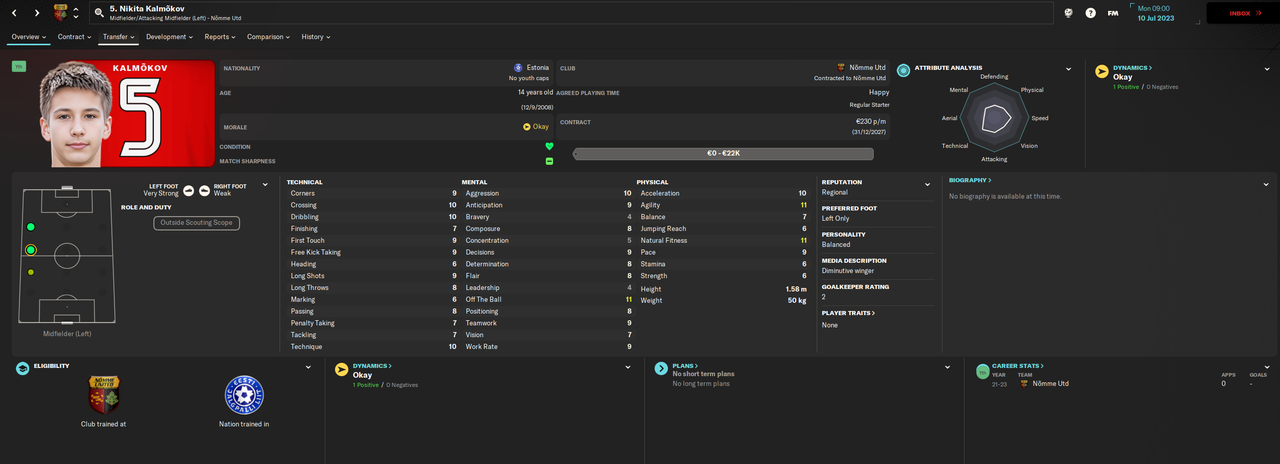Go back with the left arrow
Screen dimensions: 1280x464
tap(13, 13)
